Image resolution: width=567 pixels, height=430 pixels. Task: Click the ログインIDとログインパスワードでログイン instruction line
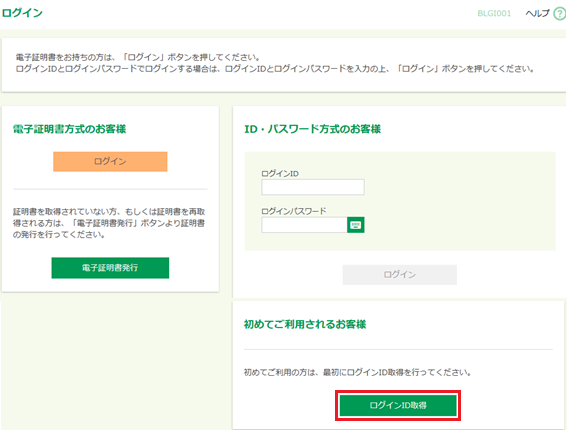pyautogui.click(x=275, y=69)
